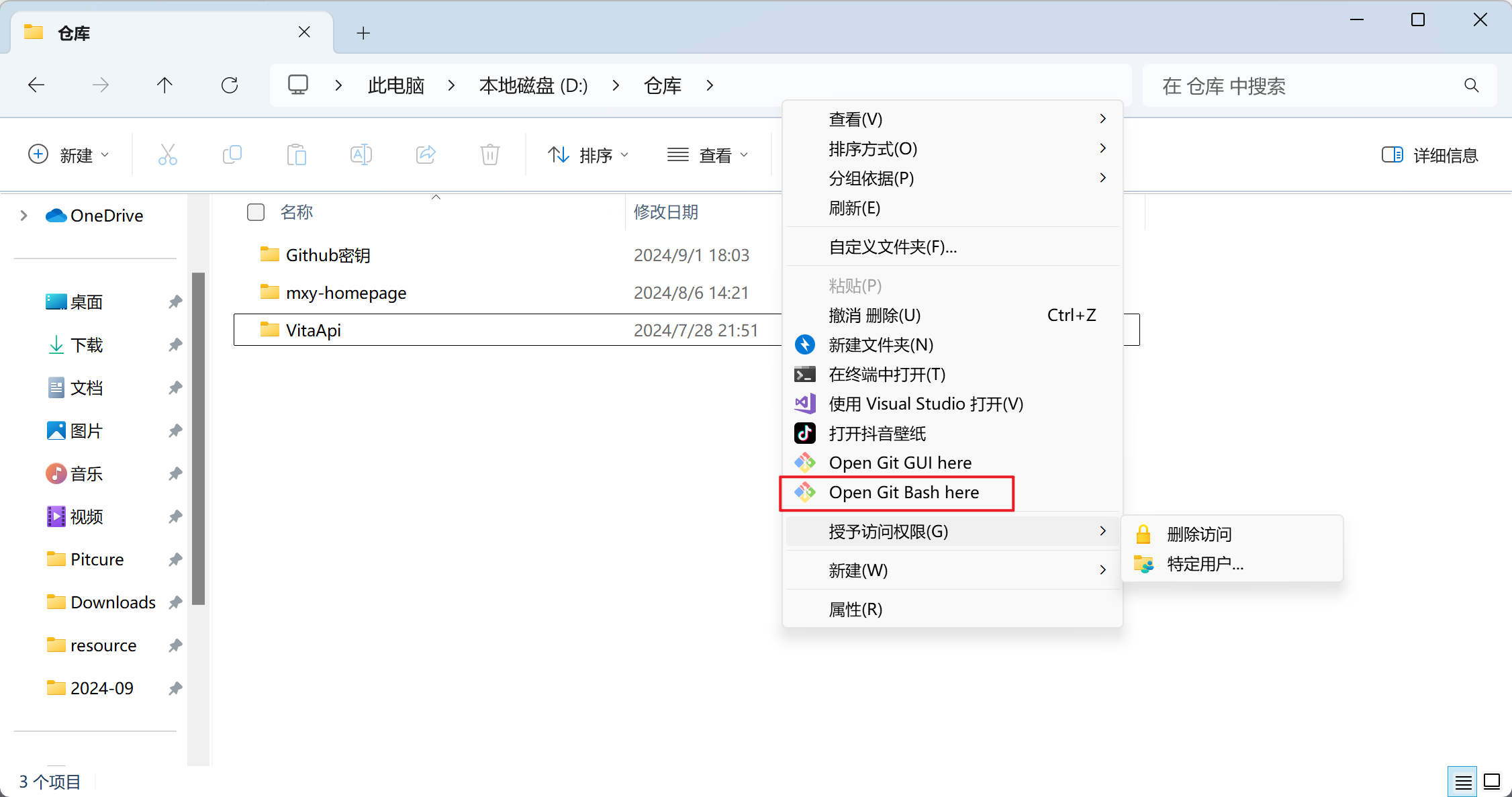This screenshot has height=797, width=1512.
Task: Click the Share icon in toolbar
Action: (426, 155)
